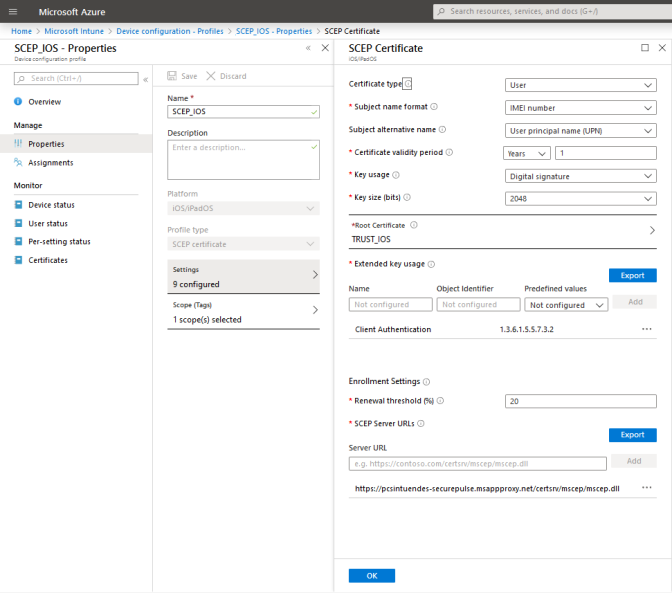Screen dimensions: 672x593
Task: Click the OK button
Action: click(372, 576)
